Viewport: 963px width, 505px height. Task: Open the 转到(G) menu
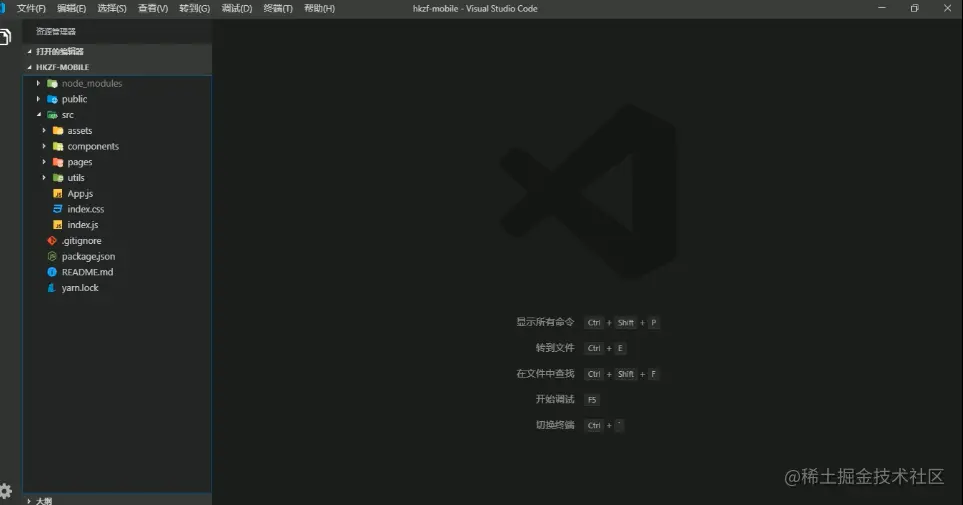tap(195, 9)
